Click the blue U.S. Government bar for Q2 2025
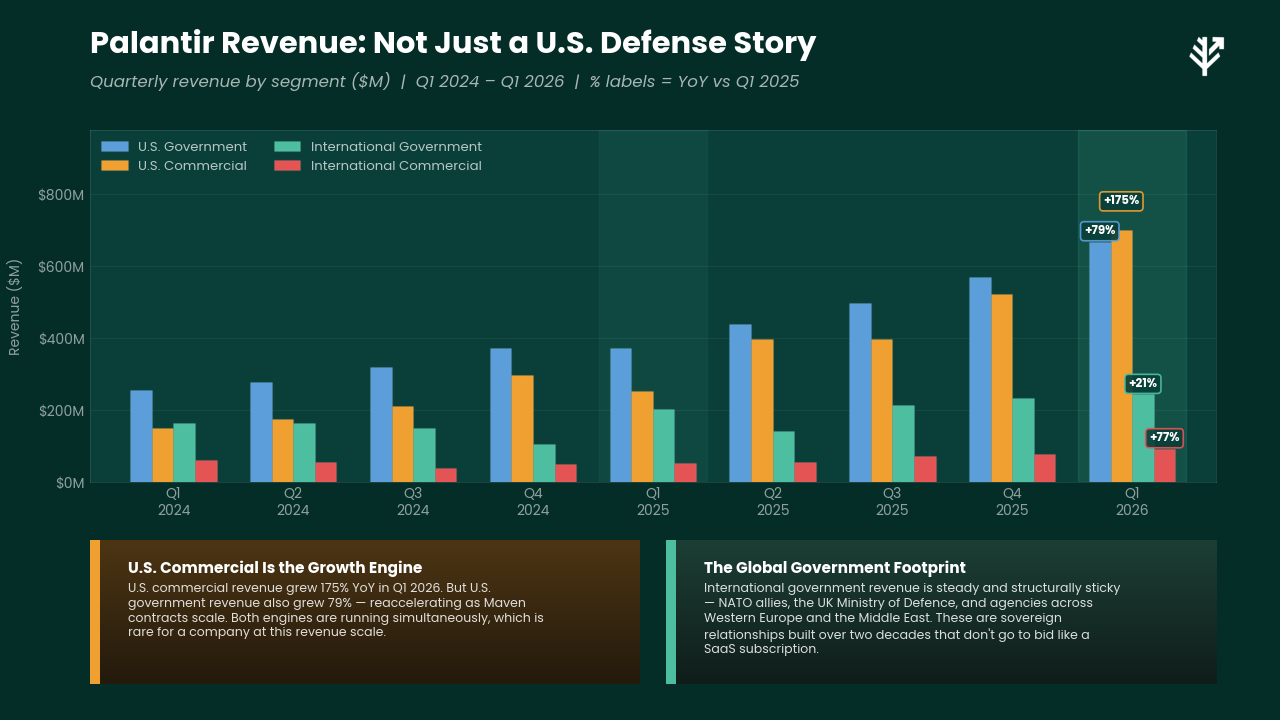Screen dimensions: 1280x720 (740, 403)
